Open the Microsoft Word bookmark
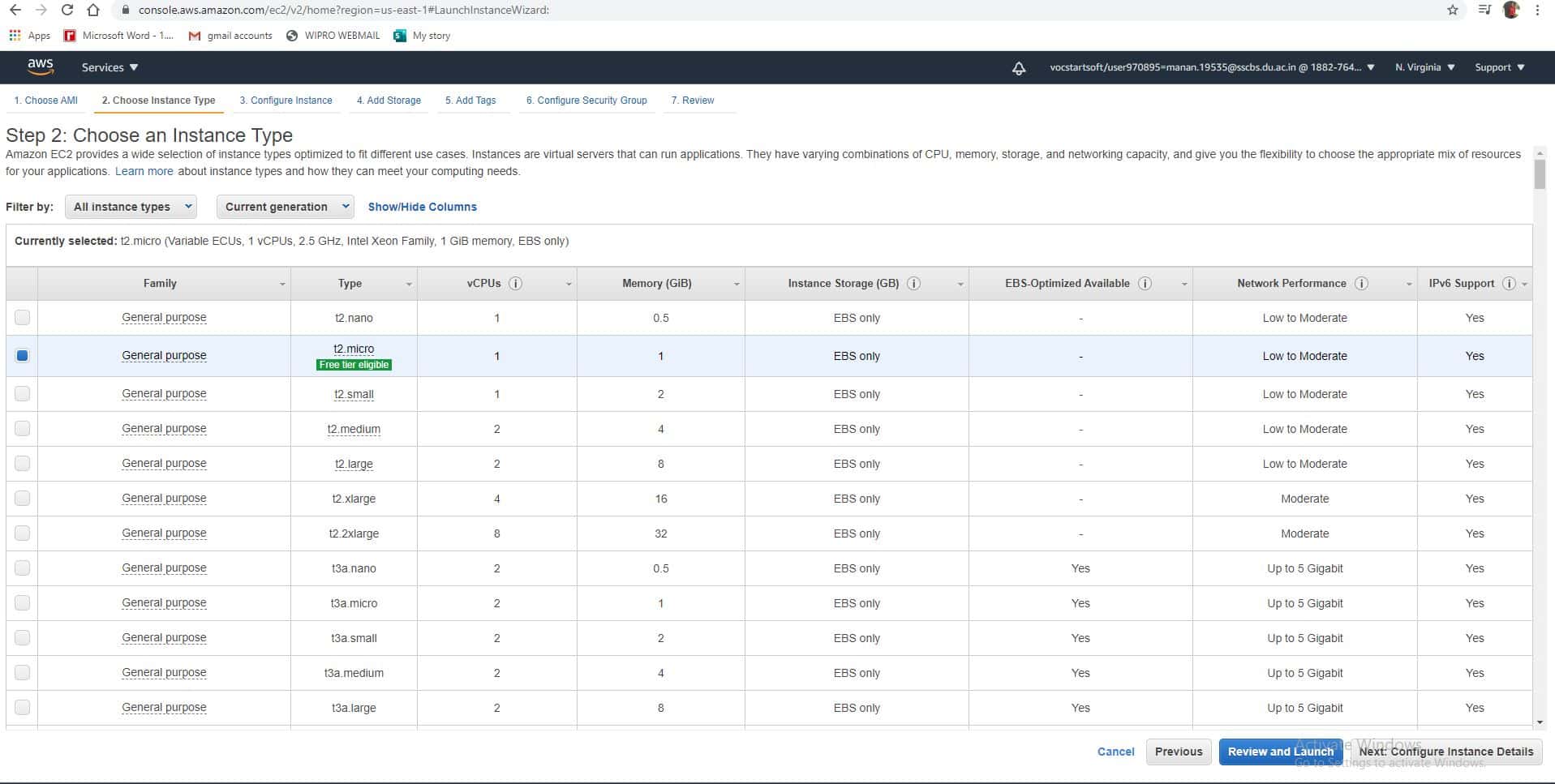The image size is (1555, 784). [118, 35]
